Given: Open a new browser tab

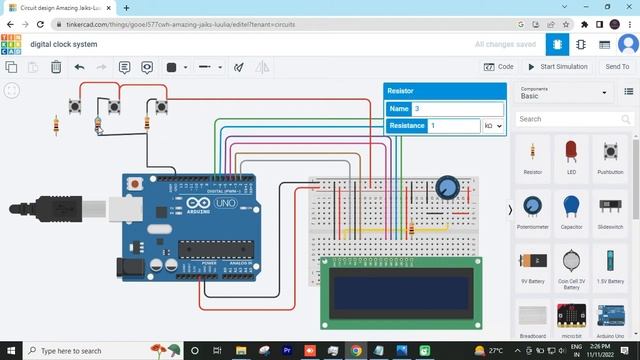Looking at the screenshot, I should pos(126,8).
